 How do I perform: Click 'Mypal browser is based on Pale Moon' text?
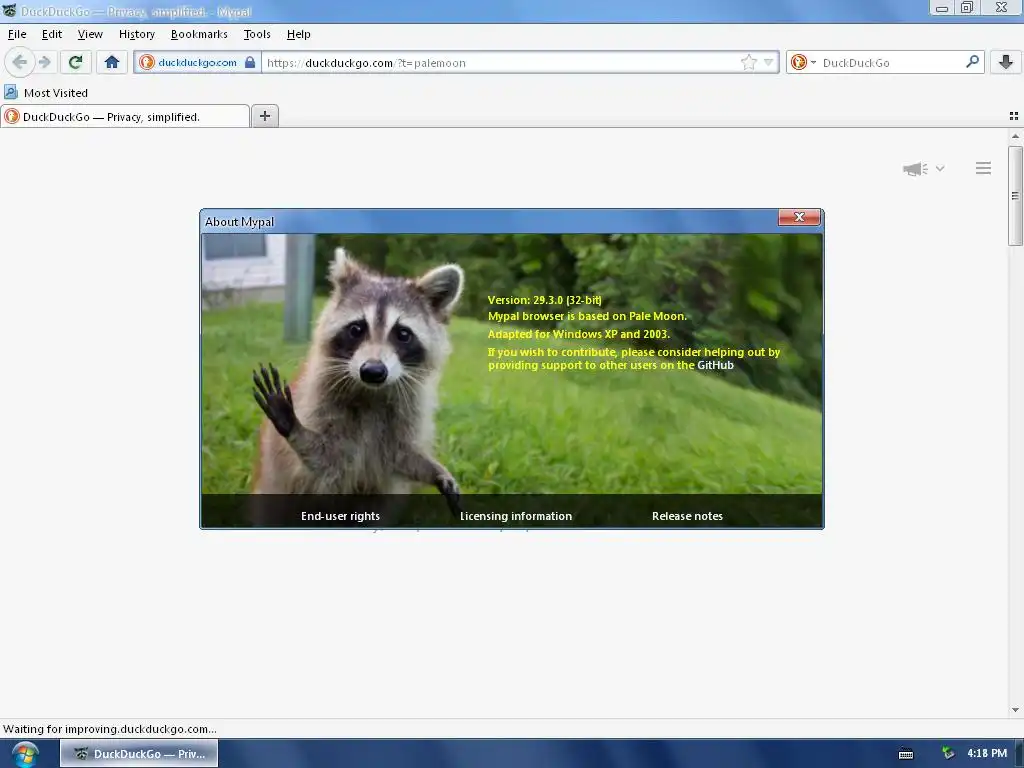pos(587,316)
